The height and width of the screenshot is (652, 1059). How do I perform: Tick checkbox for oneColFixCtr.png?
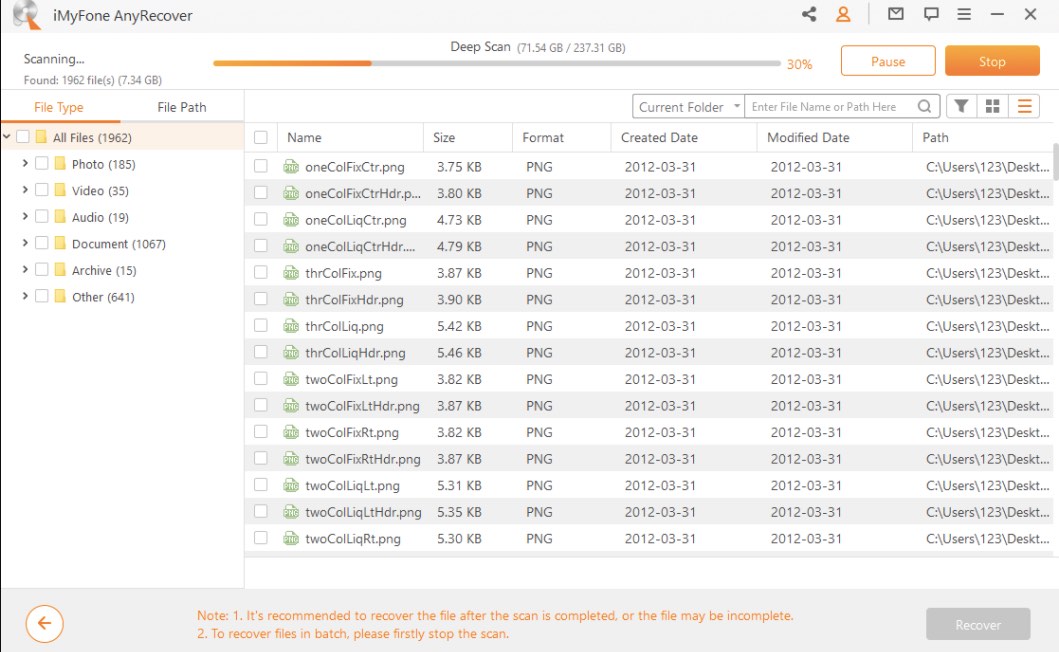[261, 166]
